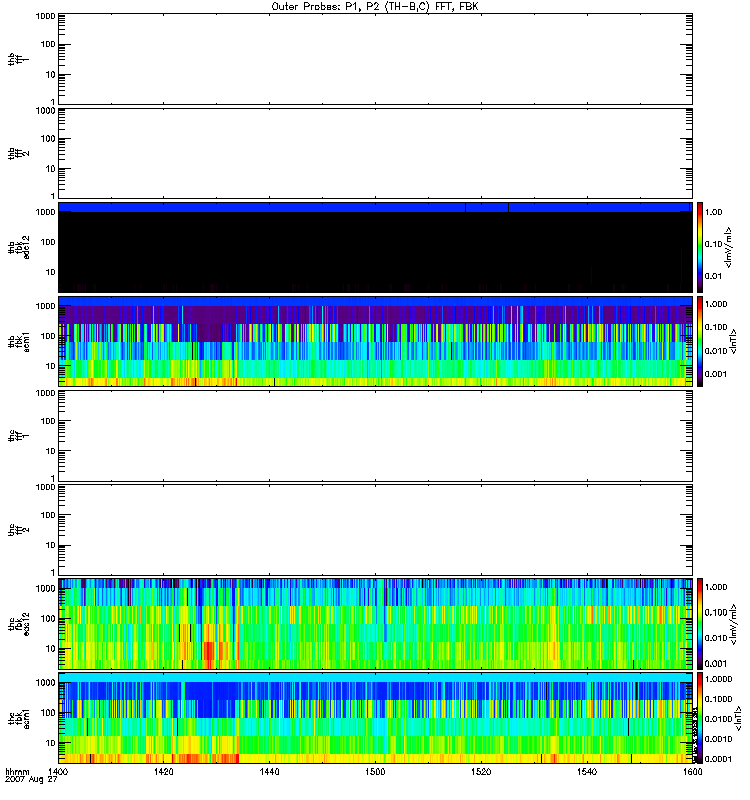750x800 pixels.
Task: Click inside the empty thb fff 2 panel
Action: pyautogui.click(x=375, y=152)
